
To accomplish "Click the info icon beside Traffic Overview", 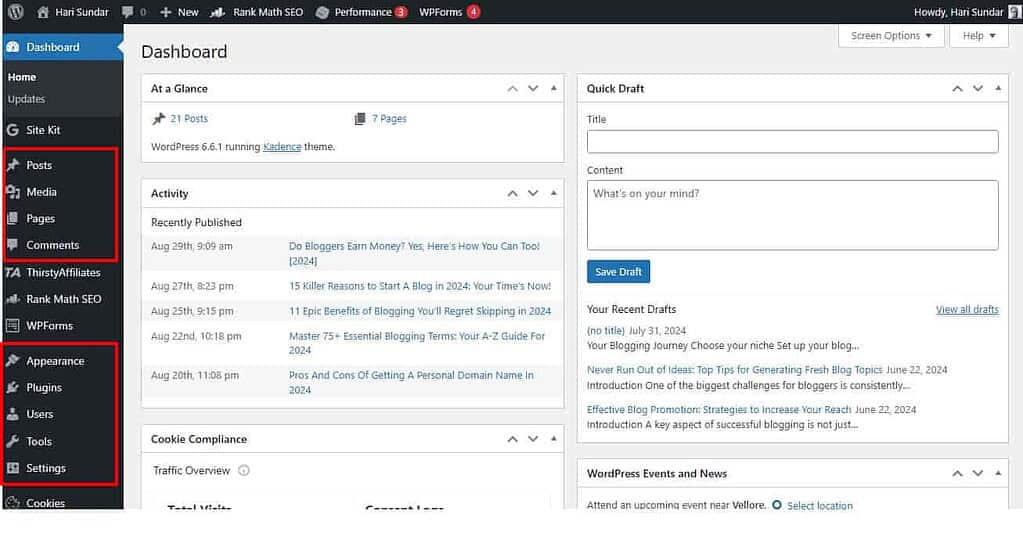I will (244, 471).
